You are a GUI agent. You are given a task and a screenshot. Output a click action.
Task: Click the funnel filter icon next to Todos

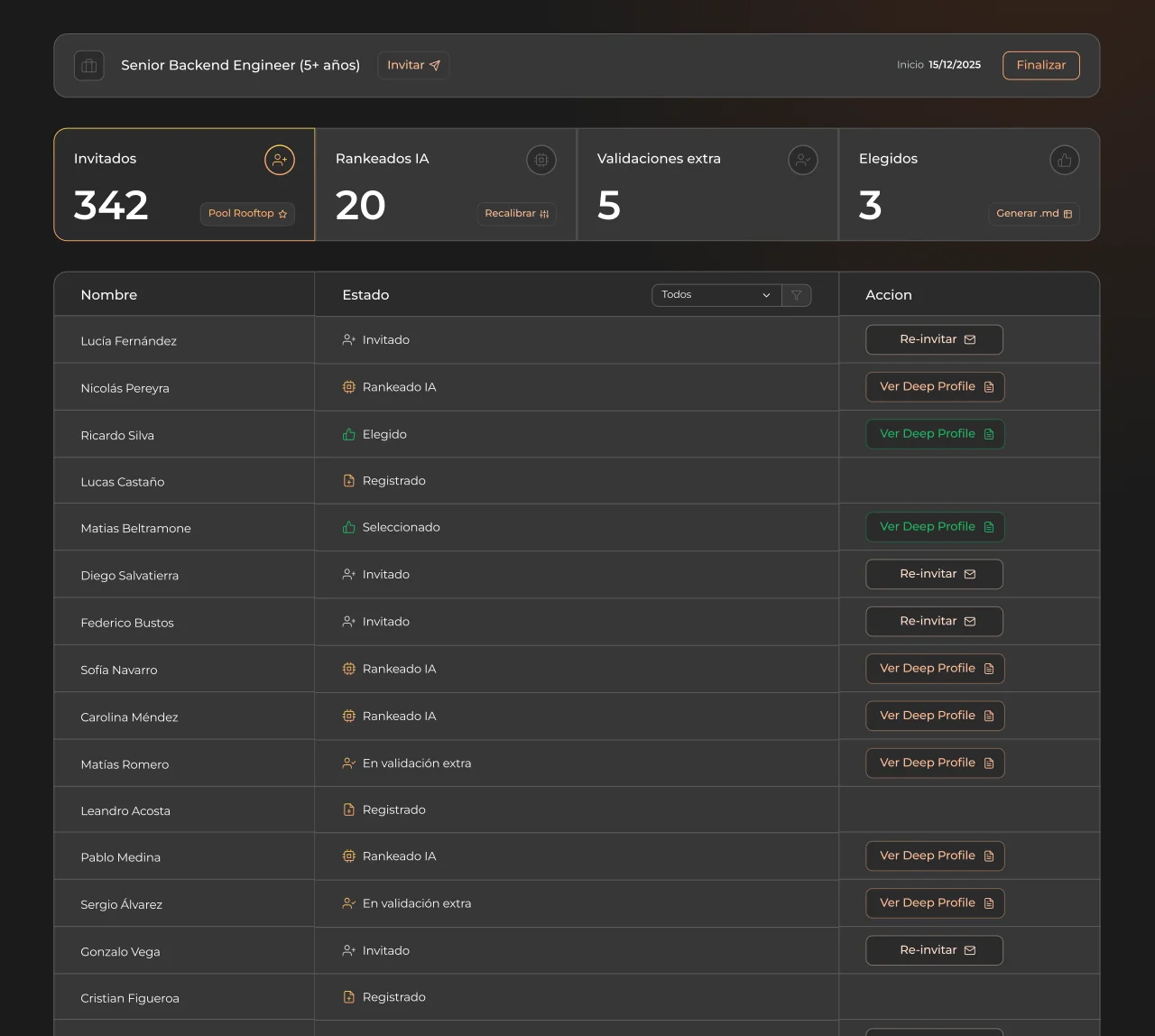[797, 295]
